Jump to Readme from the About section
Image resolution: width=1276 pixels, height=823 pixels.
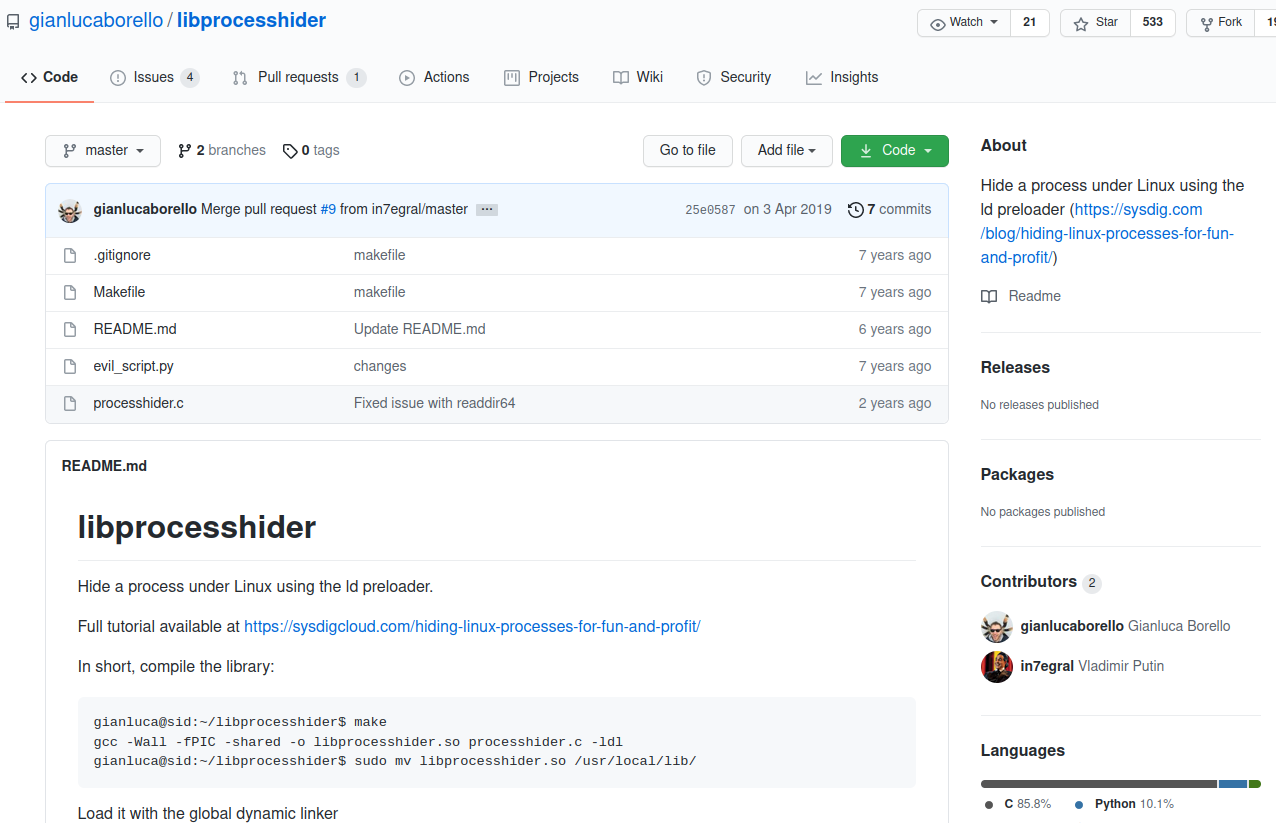pyautogui.click(x=1021, y=296)
